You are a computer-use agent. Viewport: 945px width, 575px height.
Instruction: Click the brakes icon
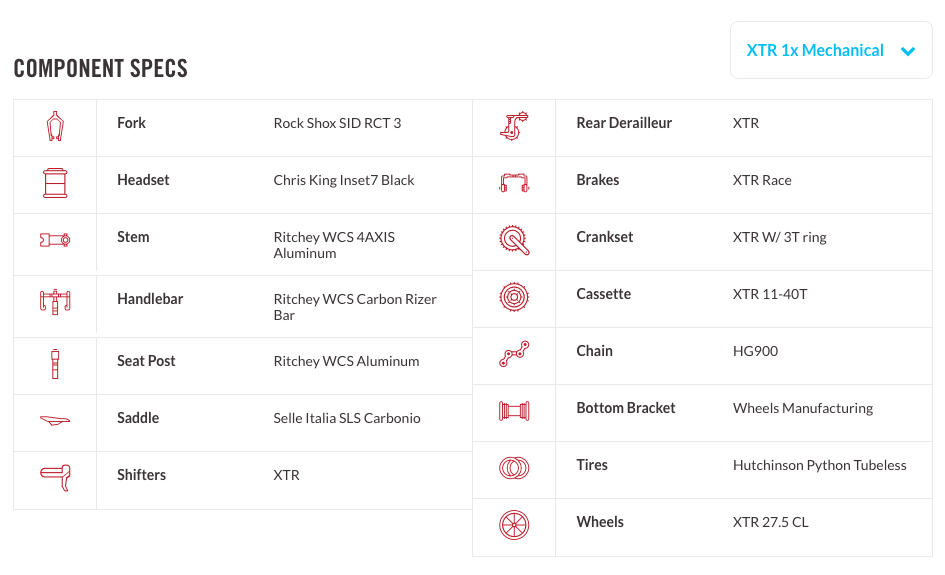click(514, 183)
